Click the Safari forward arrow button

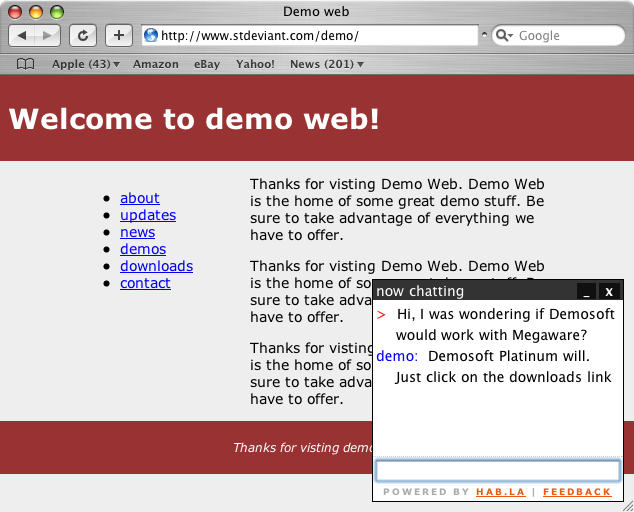48,35
